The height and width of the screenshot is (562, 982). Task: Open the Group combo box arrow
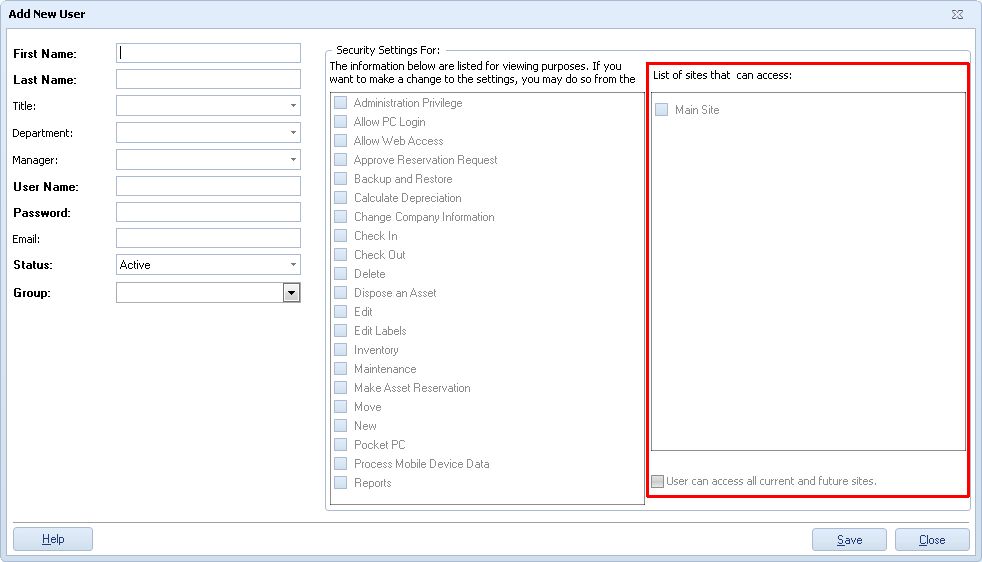pyautogui.click(x=291, y=293)
